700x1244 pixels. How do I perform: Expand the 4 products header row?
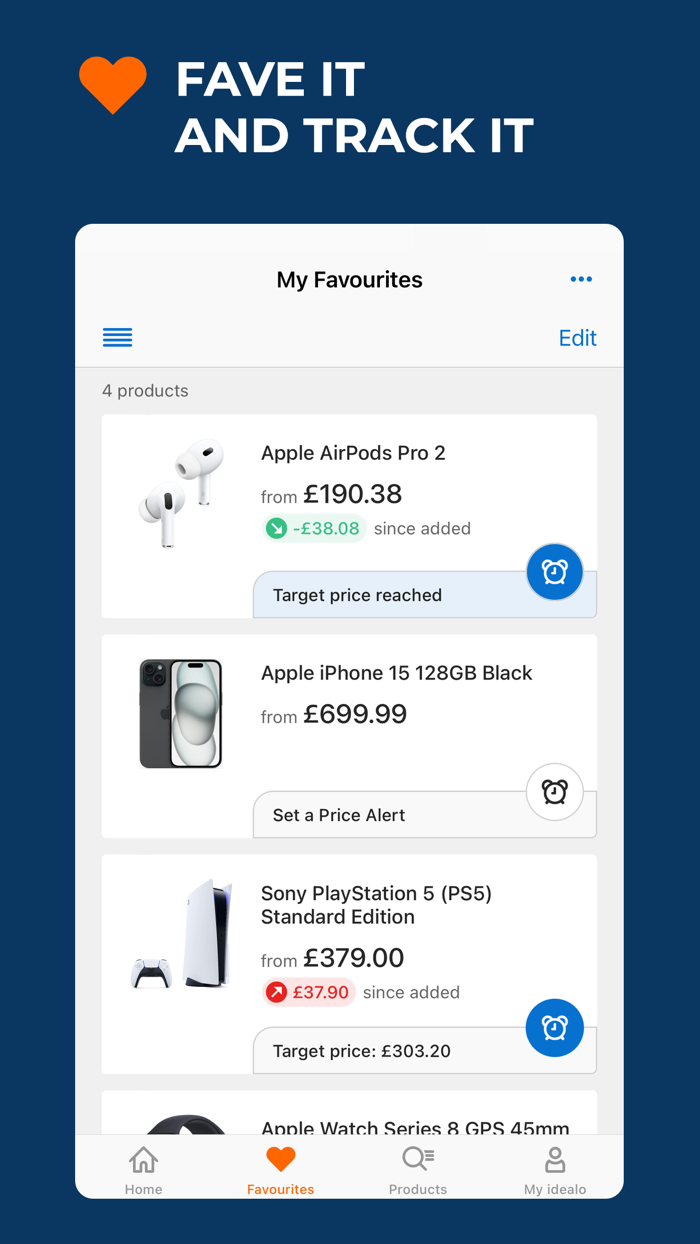[x=145, y=390]
